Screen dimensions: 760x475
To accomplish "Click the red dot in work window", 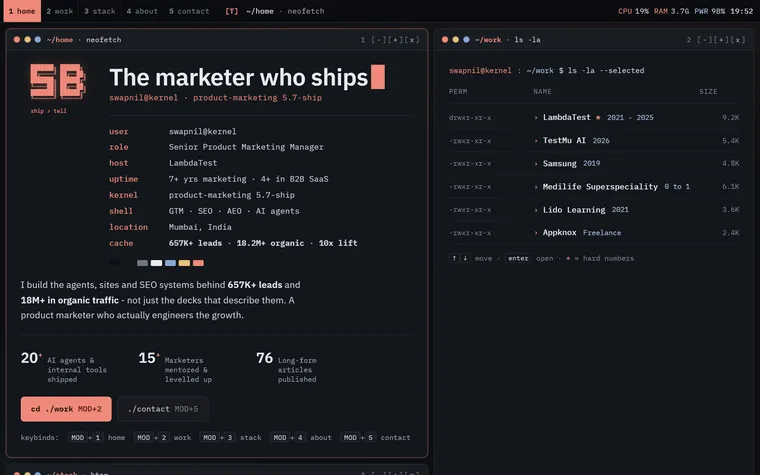I will coord(445,40).
